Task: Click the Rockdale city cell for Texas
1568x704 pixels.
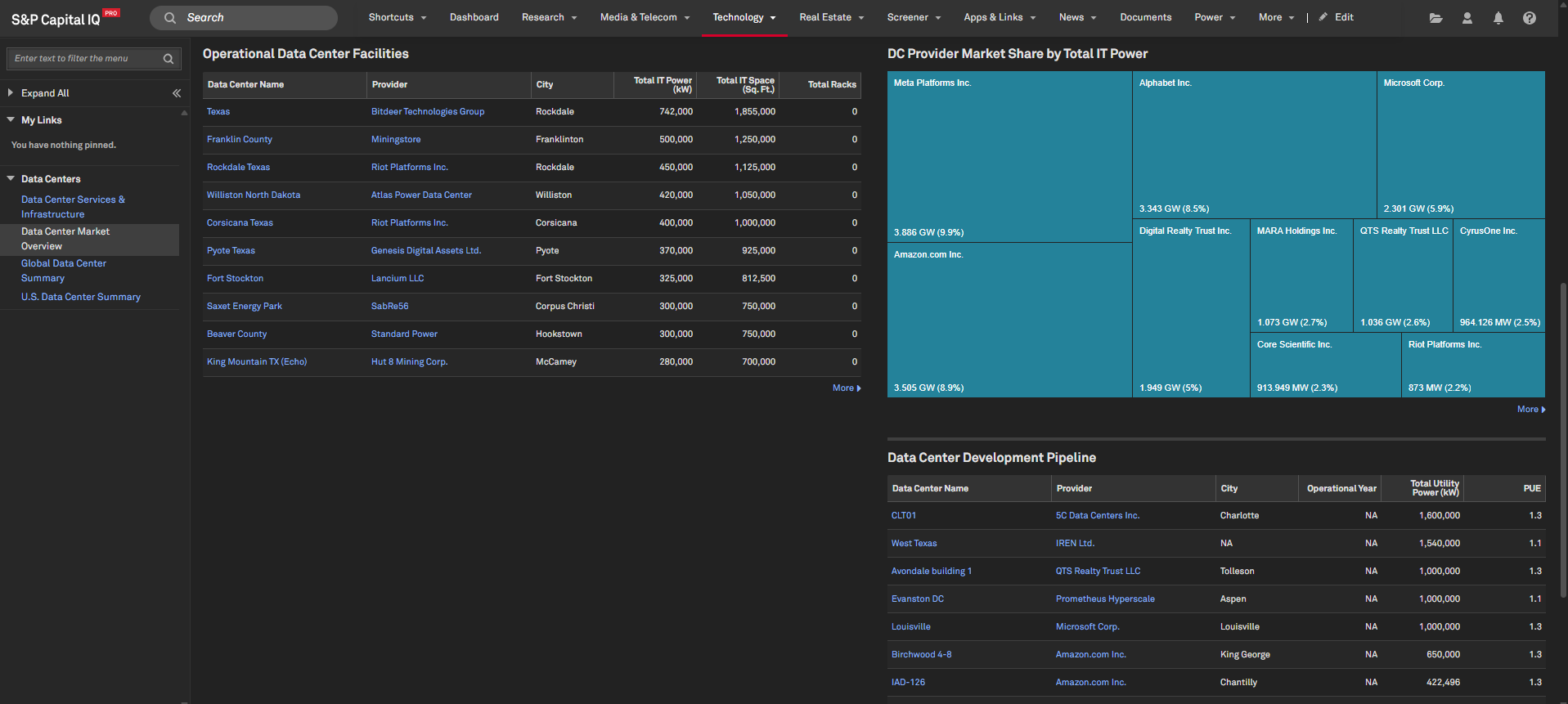Action: pyautogui.click(x=555, y=112)
